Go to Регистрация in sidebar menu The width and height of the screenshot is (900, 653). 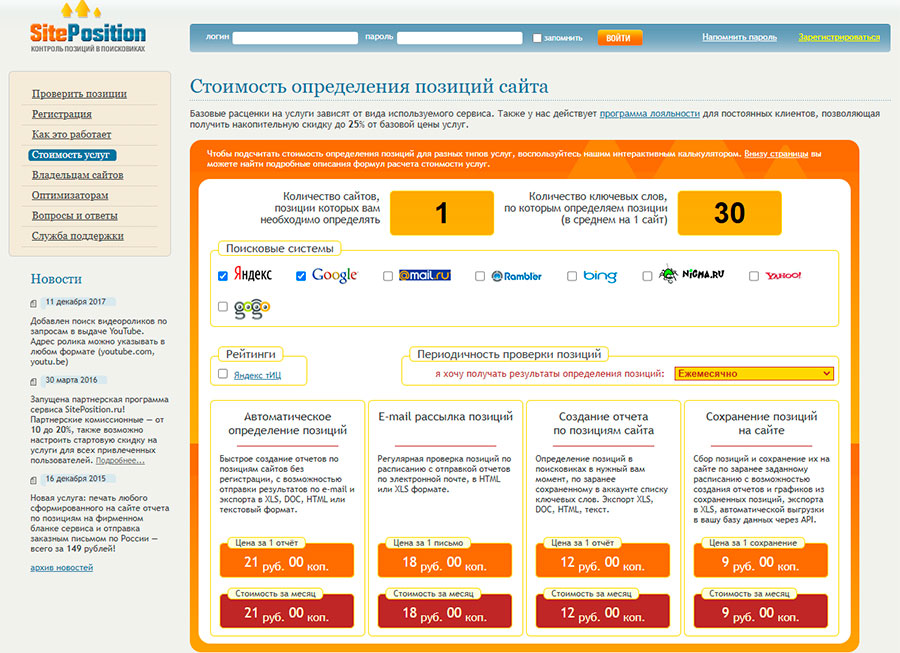[61, 114]
